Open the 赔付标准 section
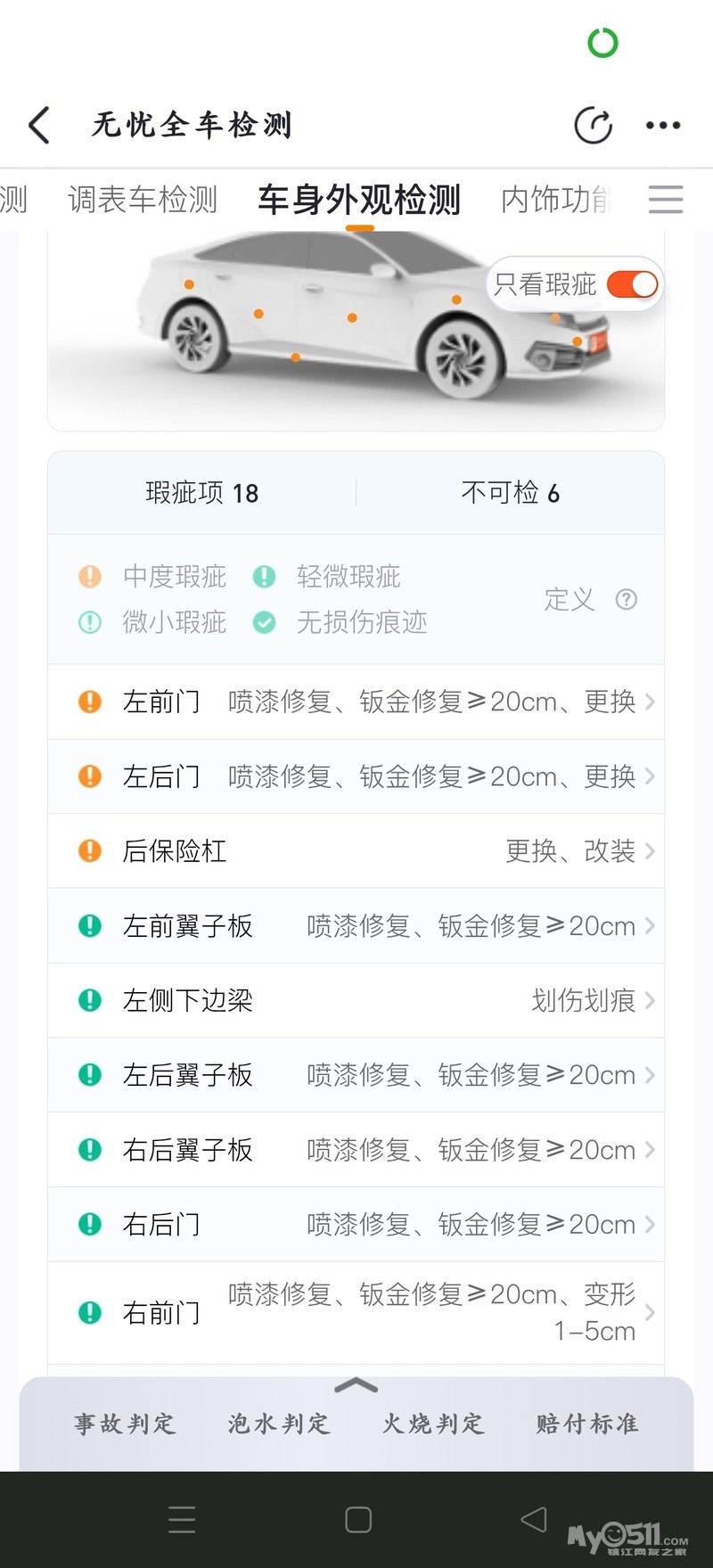Screen dimensions: 713x1568 click(x=587, y=1424)
